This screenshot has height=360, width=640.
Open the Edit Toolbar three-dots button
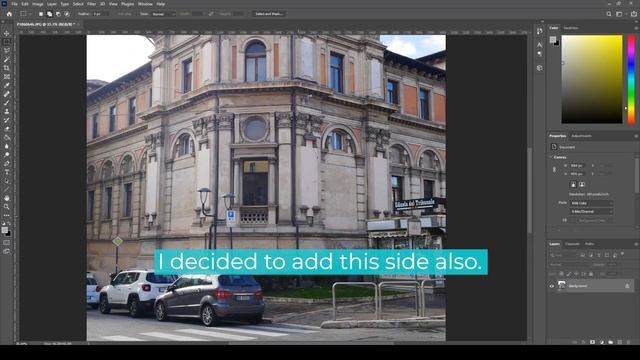[7, 215]
